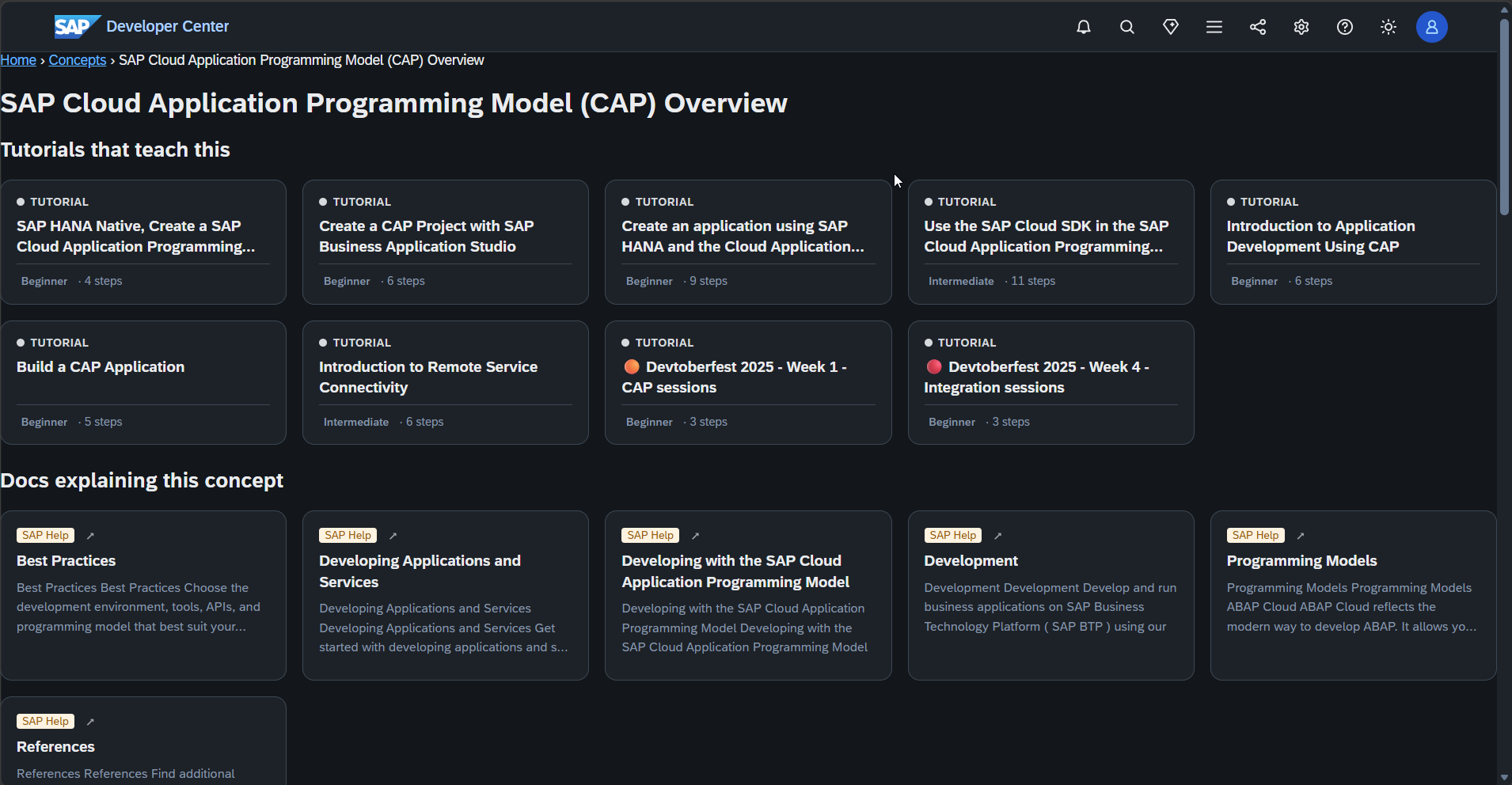Click the red circle on Devtoberfest Week 4 card
The image size is (1512, 785).
934,366
